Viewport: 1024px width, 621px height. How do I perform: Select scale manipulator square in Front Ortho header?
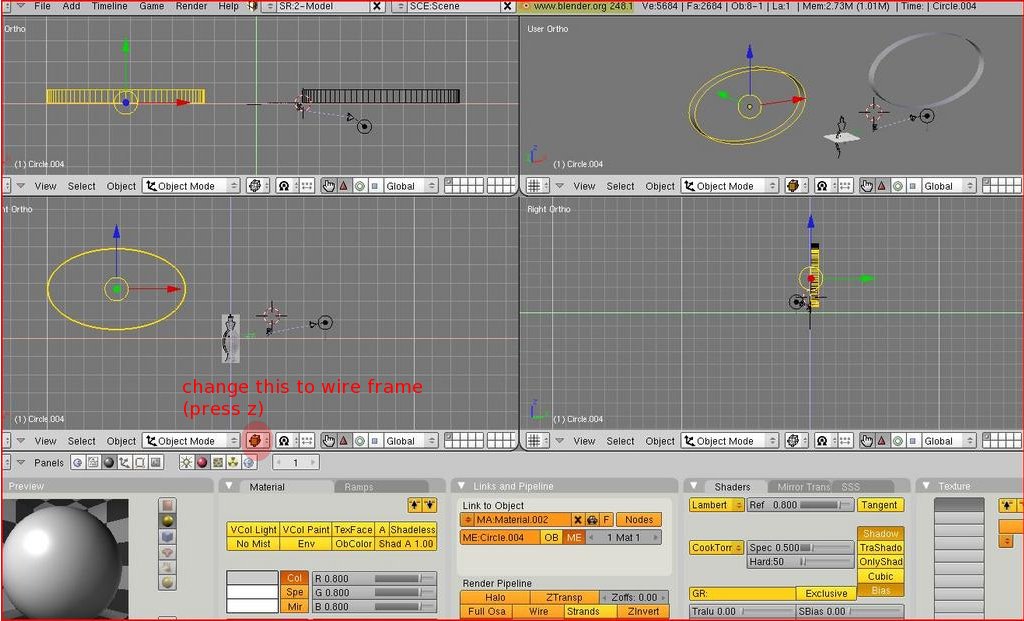pos(375,441)
